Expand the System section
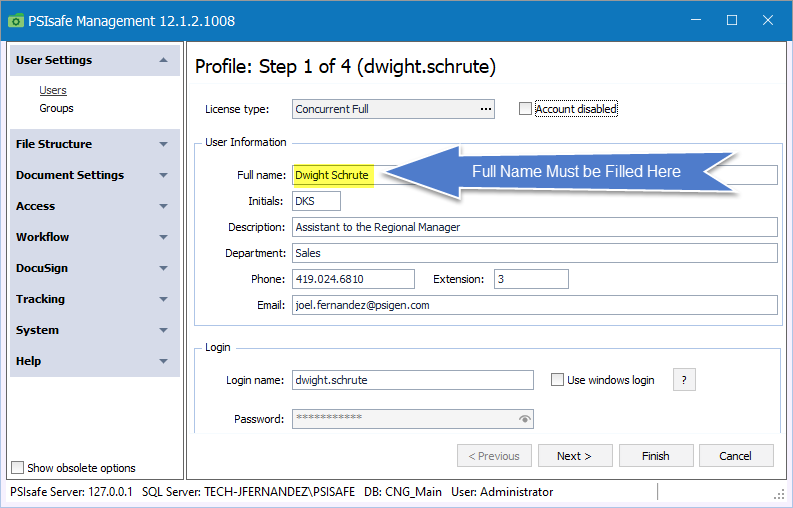The width and height of the screenshot is (793, 508). tap(95, 330)
